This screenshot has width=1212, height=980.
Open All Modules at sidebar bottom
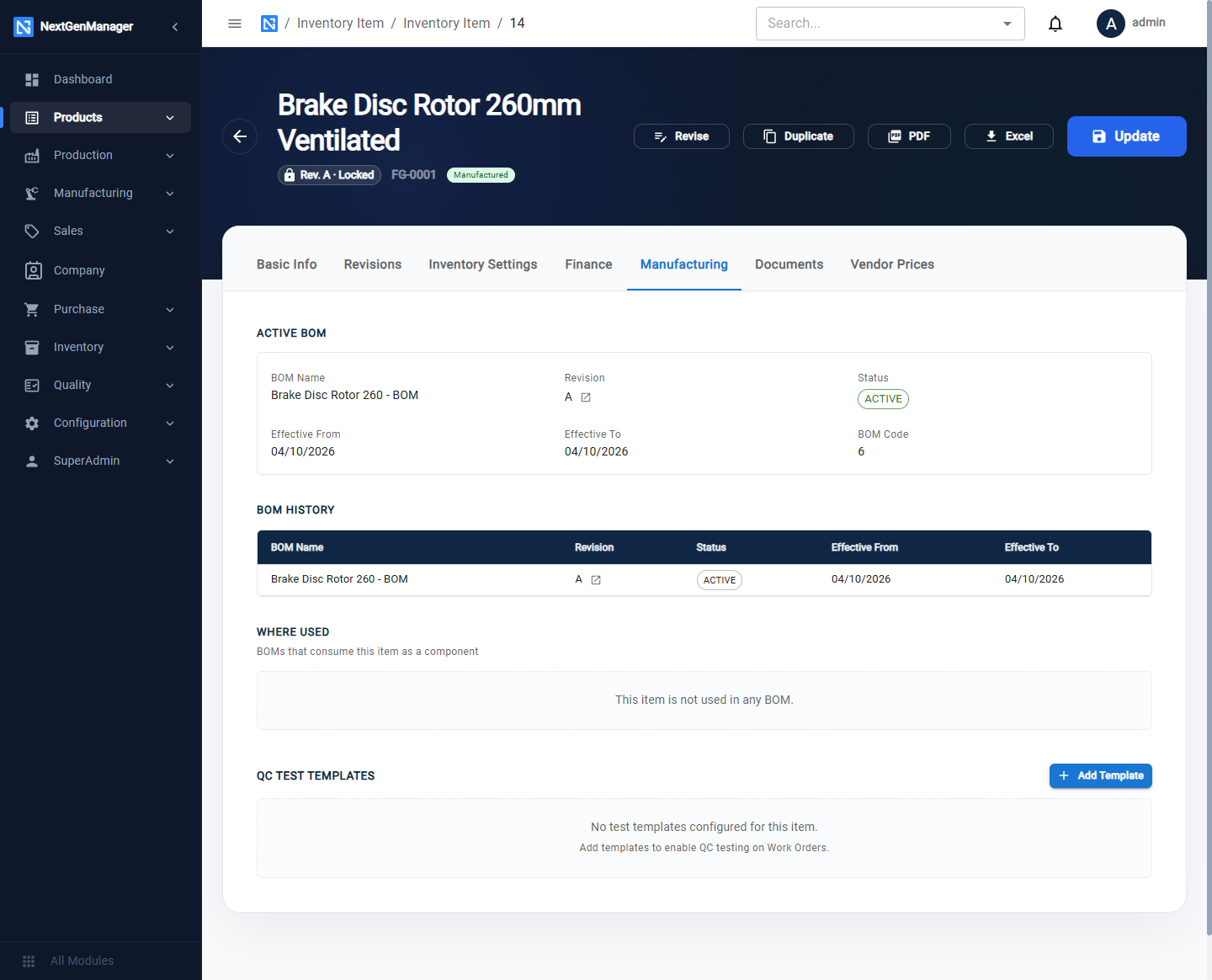(x=101, y=961)
